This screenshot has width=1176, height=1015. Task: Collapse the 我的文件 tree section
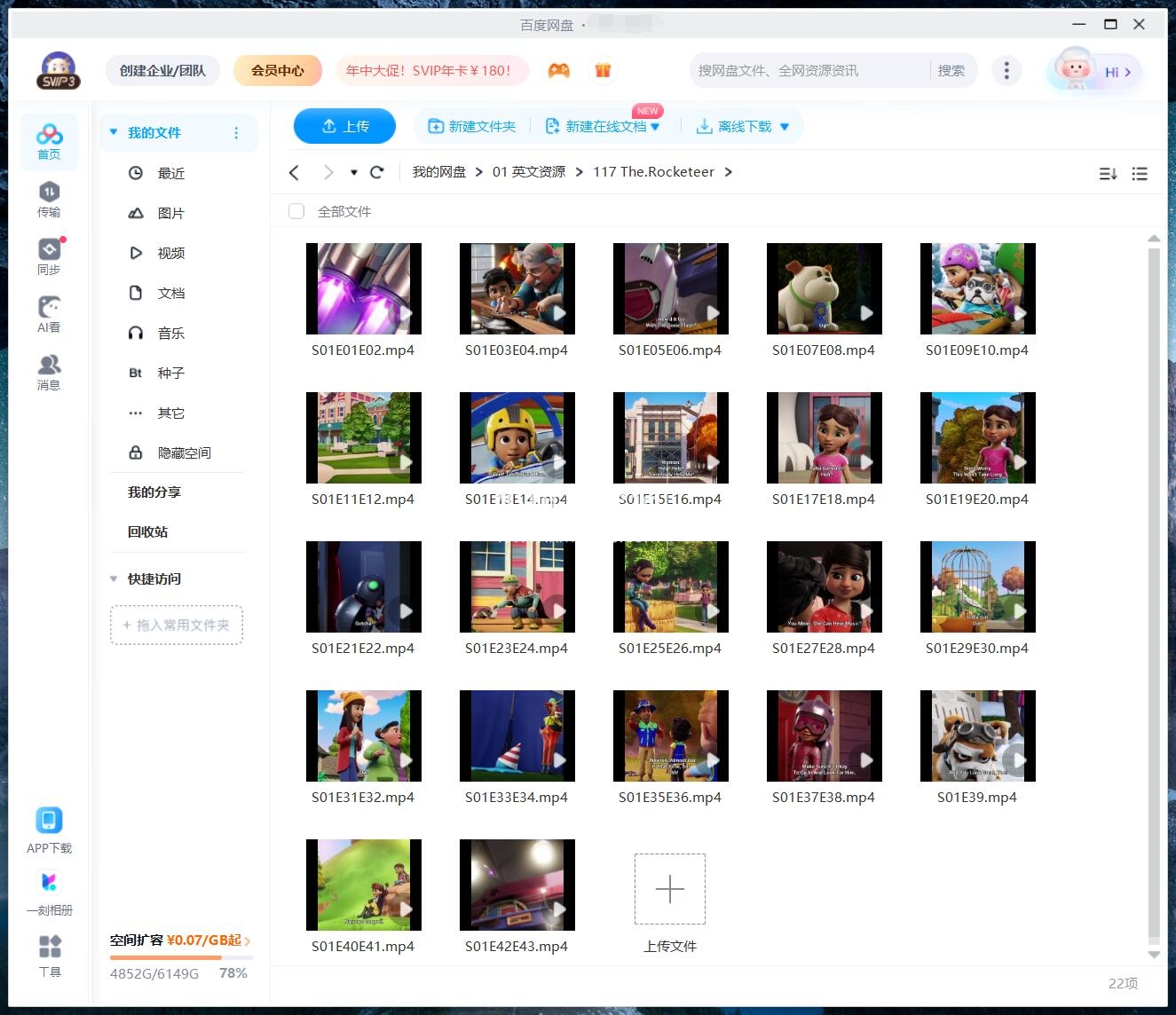click(114, 132)
